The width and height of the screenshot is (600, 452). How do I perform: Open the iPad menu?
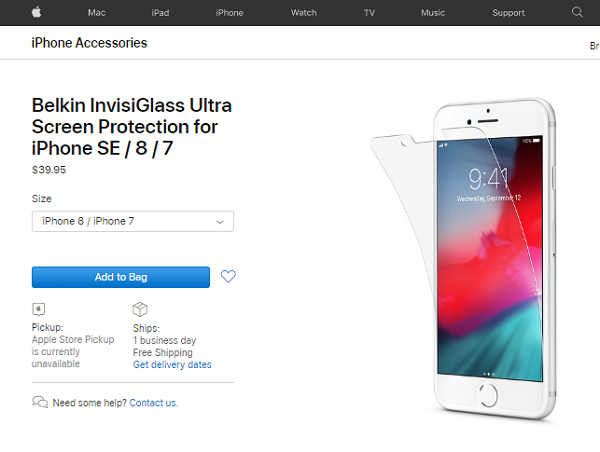[160, 13]
